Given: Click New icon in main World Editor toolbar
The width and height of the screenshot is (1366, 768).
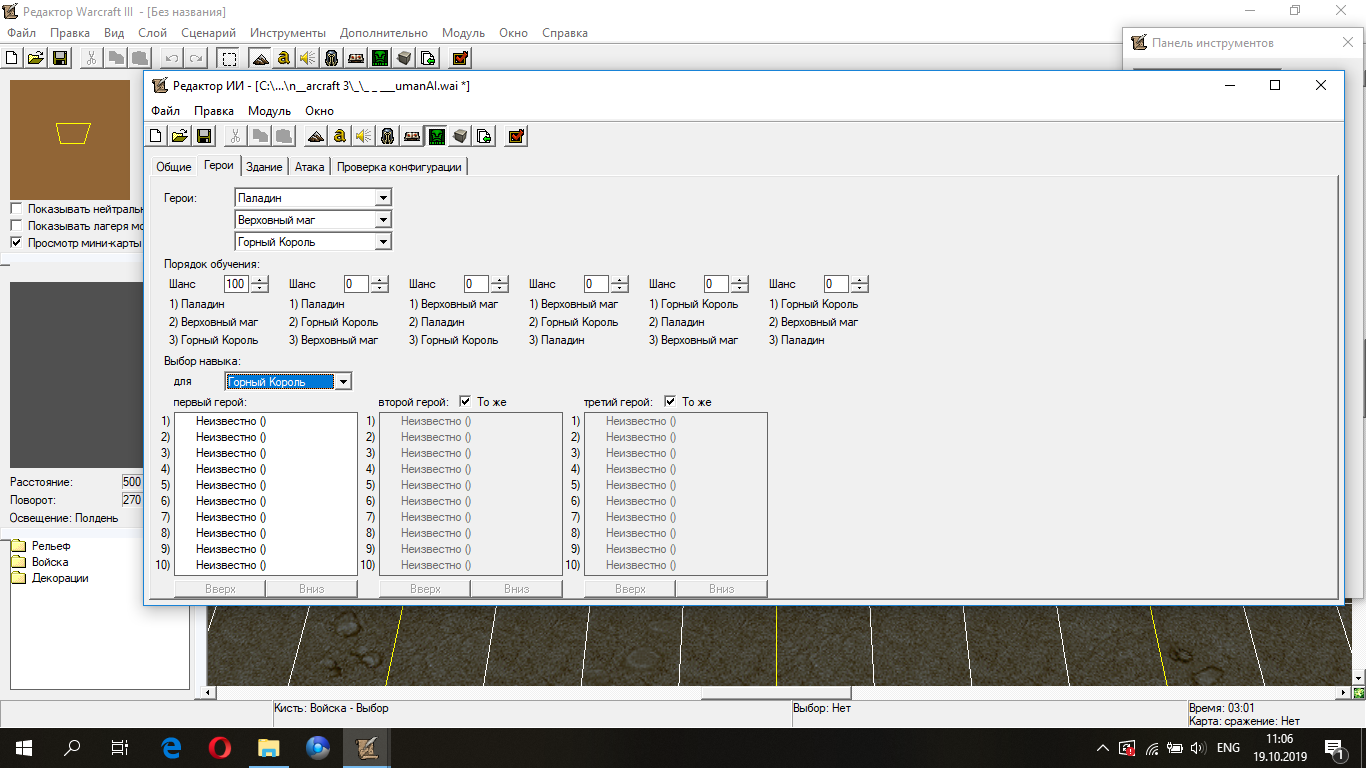Looking at the screenshot, I should tap(14, 58).
